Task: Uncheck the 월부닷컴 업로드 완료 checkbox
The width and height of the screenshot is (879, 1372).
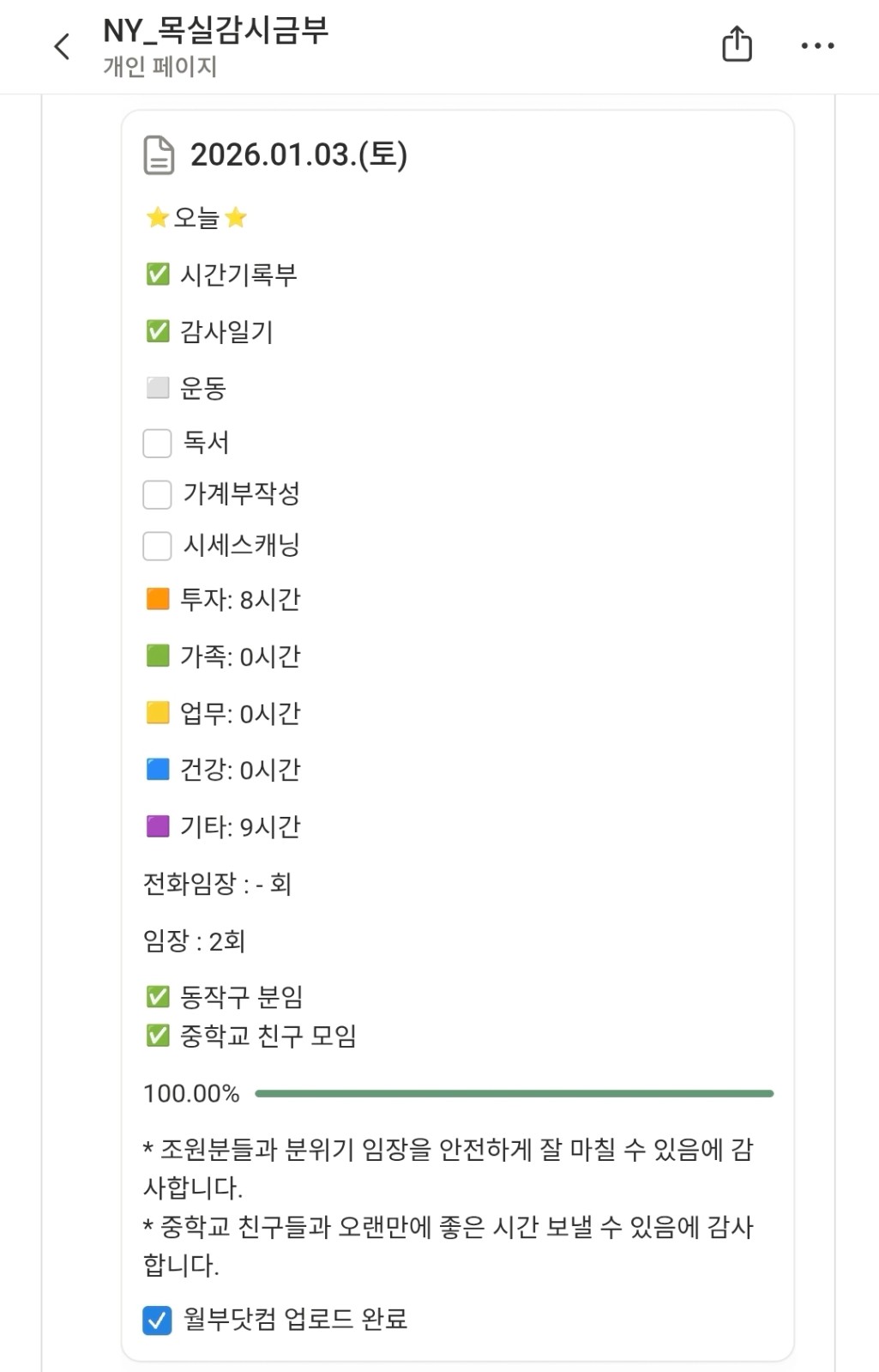Action: pos(157,1320)
